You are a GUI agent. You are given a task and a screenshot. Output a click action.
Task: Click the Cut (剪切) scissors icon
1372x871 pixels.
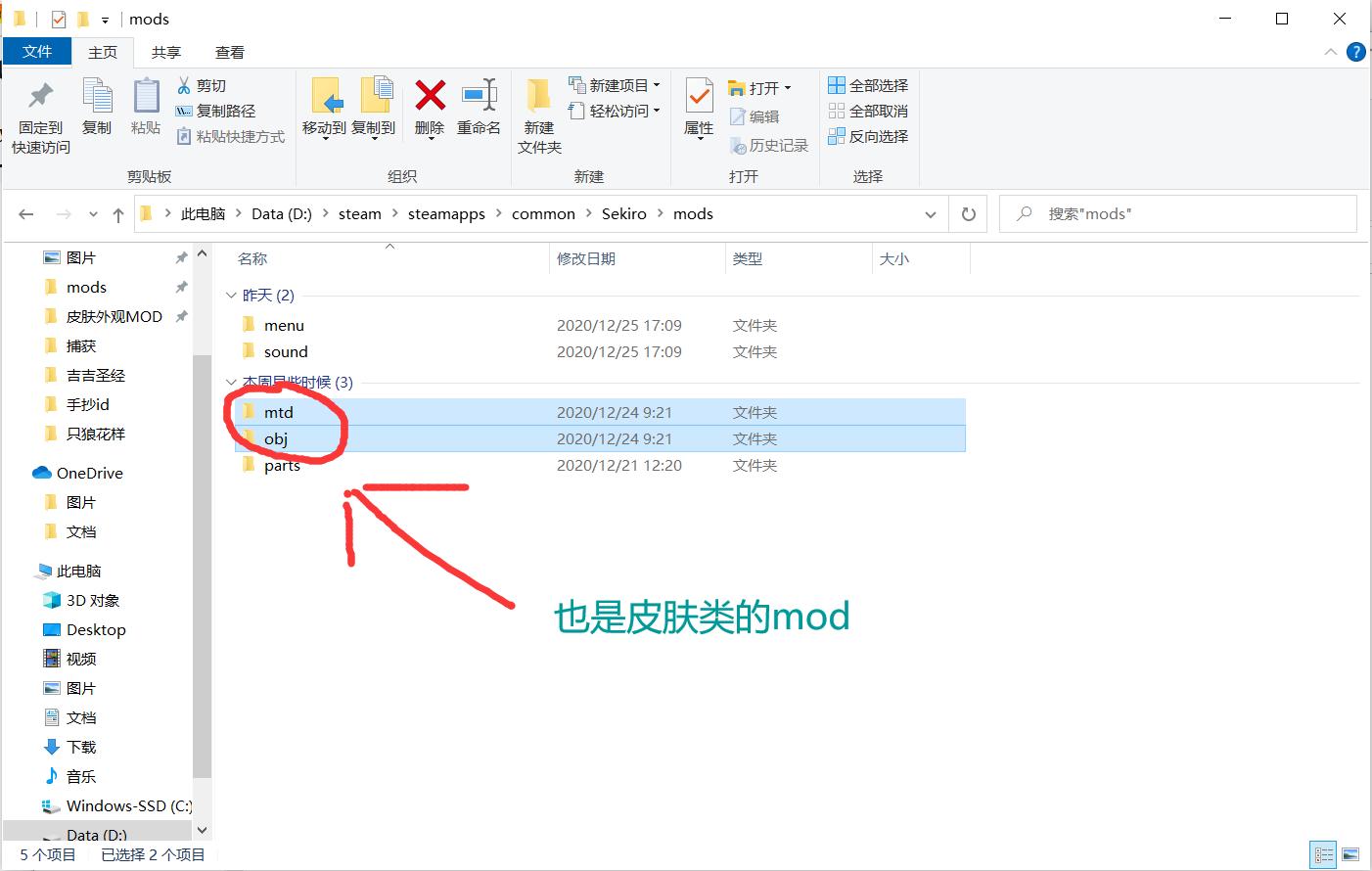tap(184, 85)
